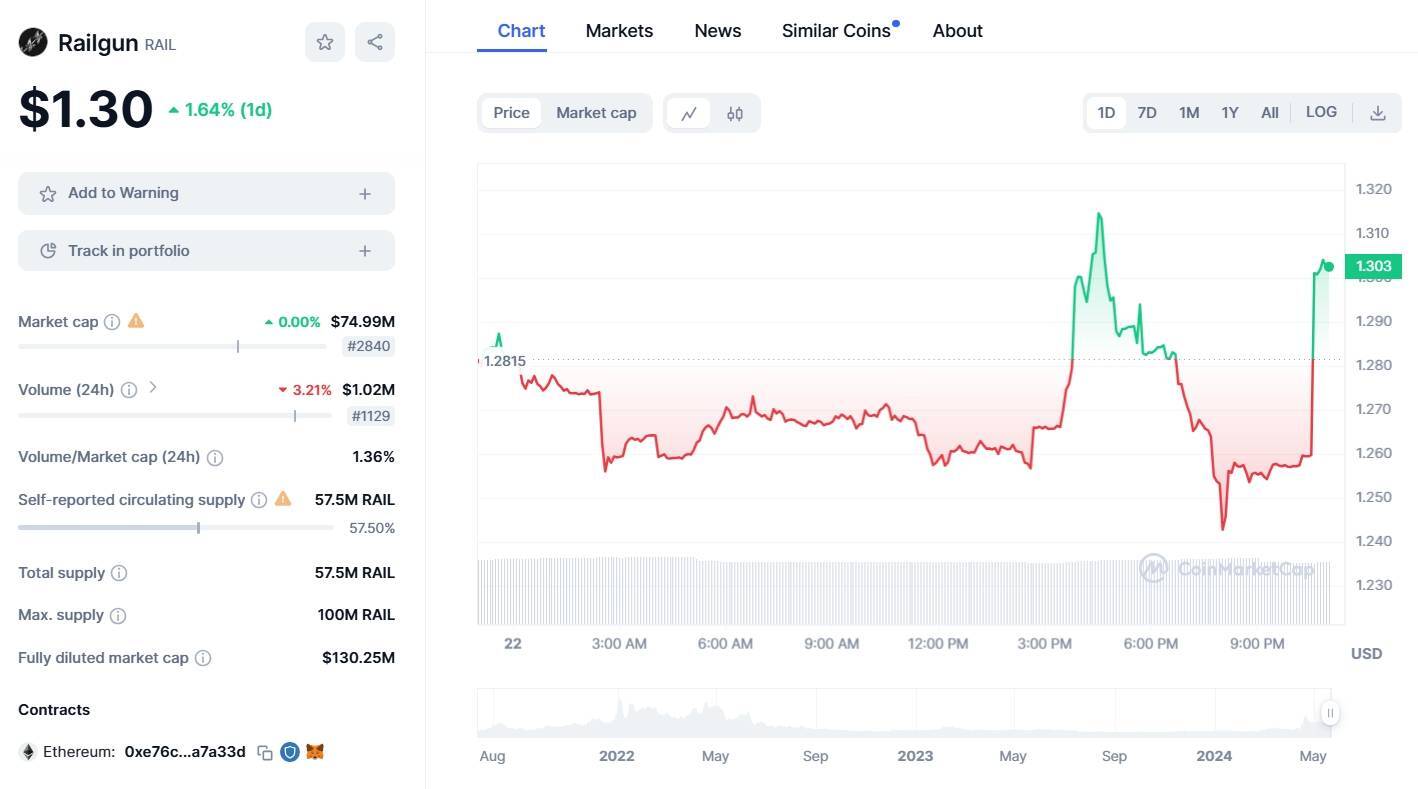Click the star icon to favorite Railgun
The width and height of the screenshot is (1418, 789).
[325, 42]
